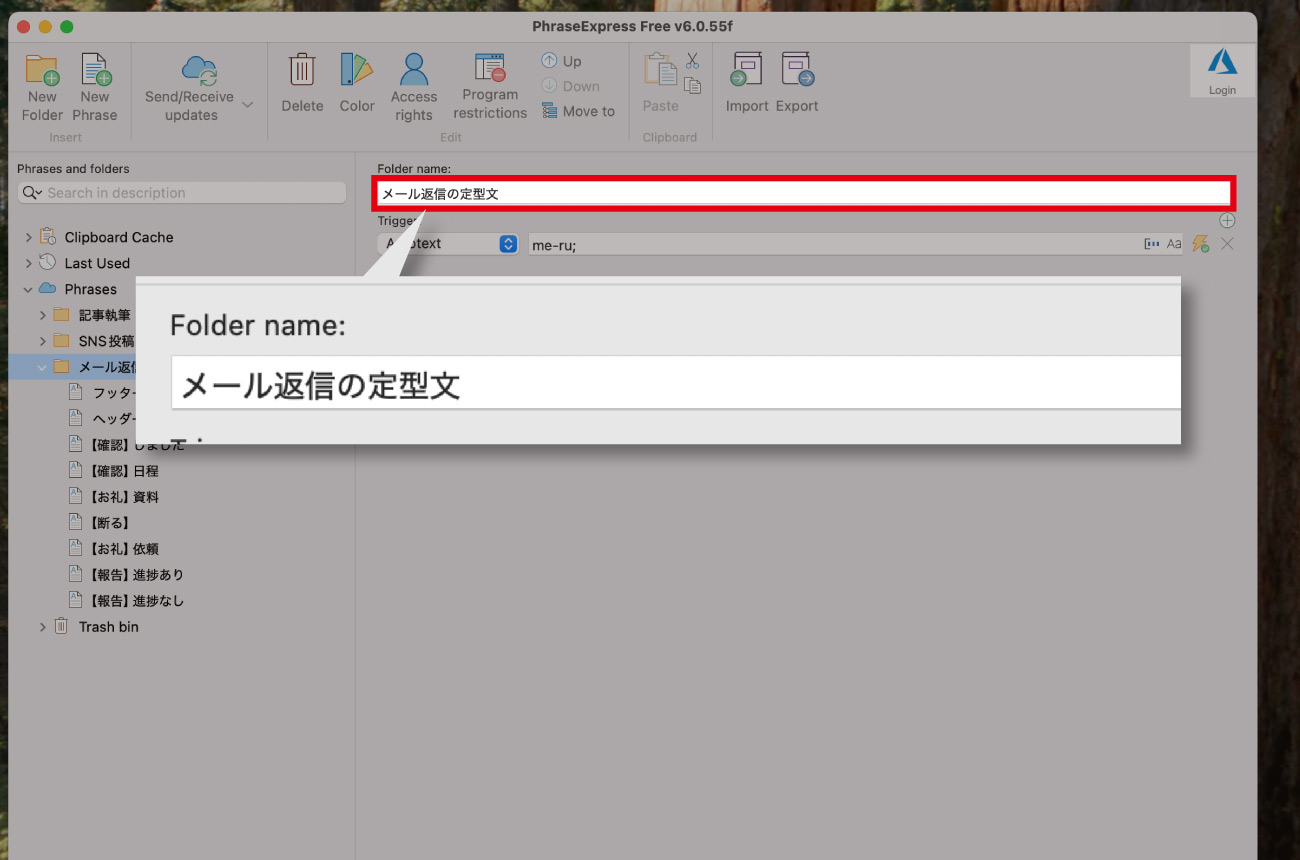
Task: Open the Login button
Action: [x=1222, y=71]
